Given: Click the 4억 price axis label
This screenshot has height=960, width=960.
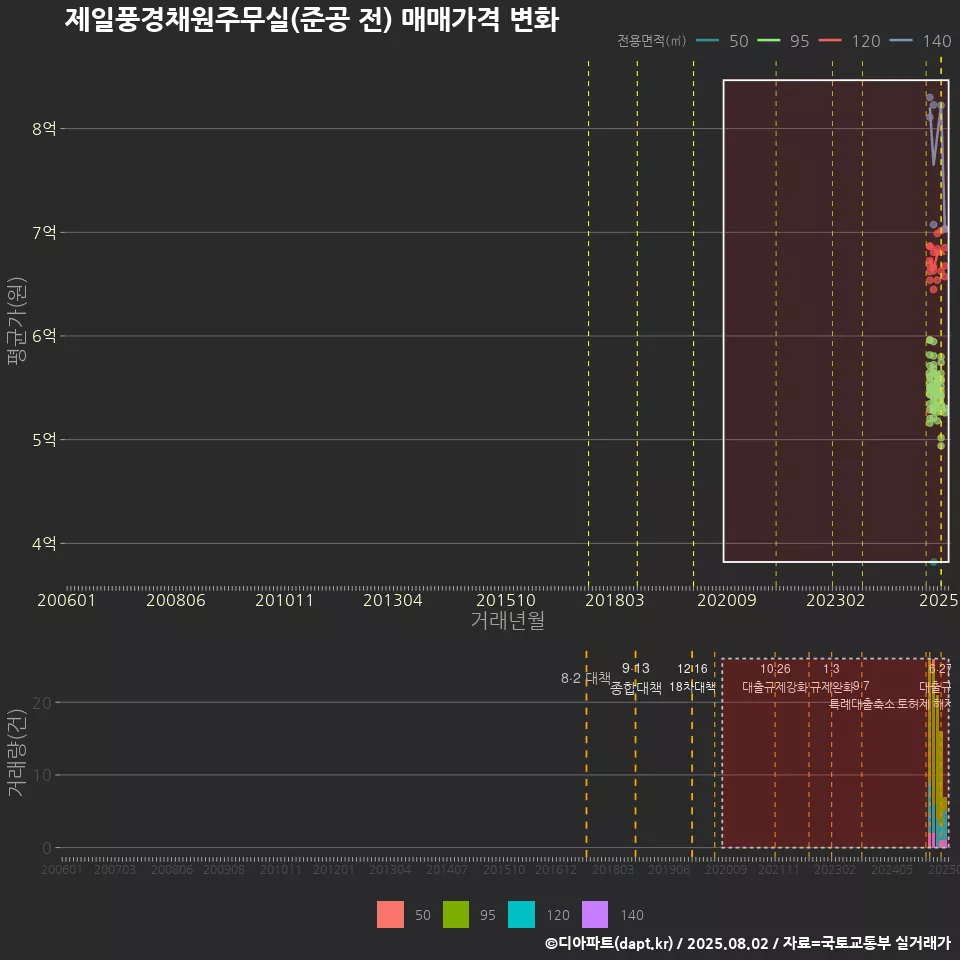Looking at the screenshot, I should pos(44,544).
